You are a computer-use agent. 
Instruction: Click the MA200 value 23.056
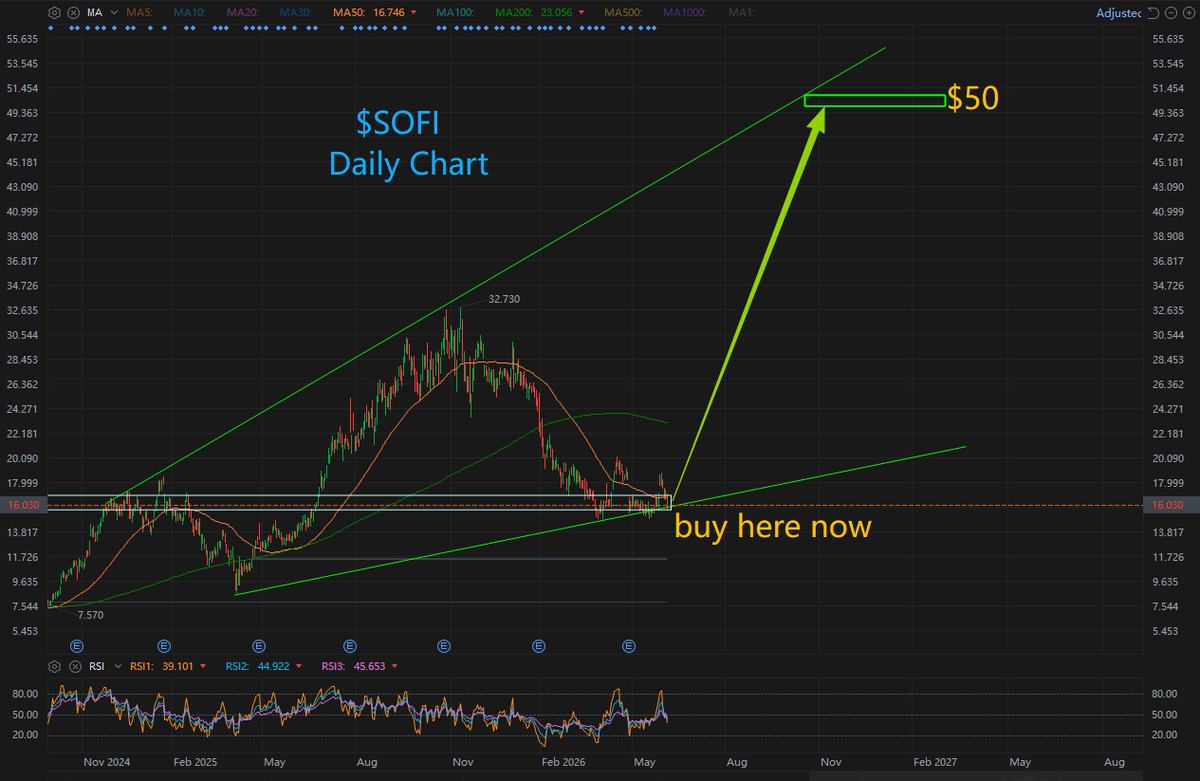coord(557,13)
